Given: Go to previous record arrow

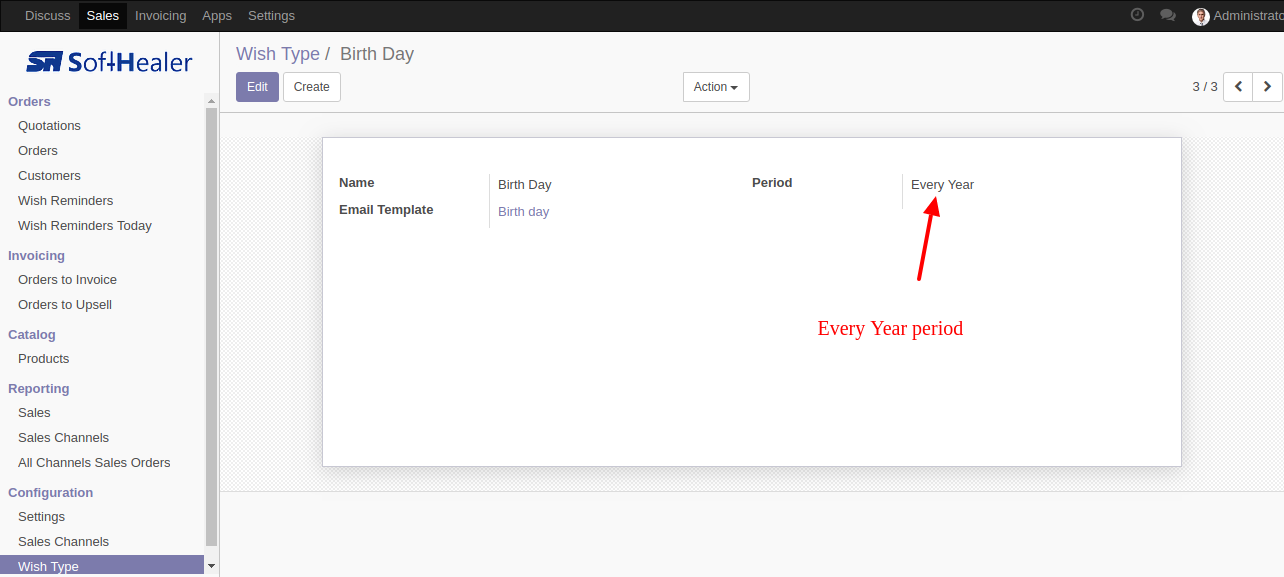Looking at the screenshot, I should coord(1238,87).
